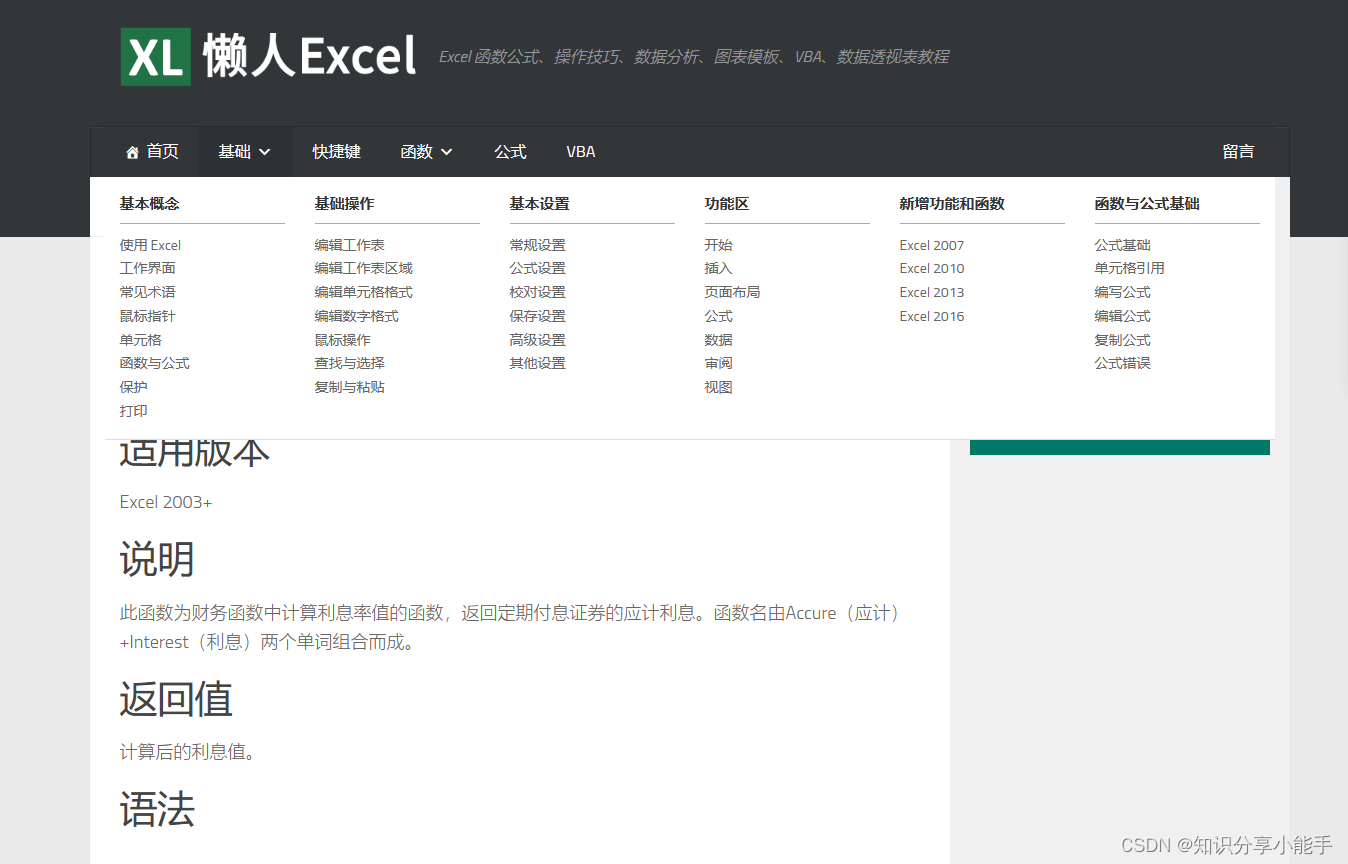This screenshot has width=1348, height=864.
Task: Open the Excel 2016 link
Action: coord(932,316)
